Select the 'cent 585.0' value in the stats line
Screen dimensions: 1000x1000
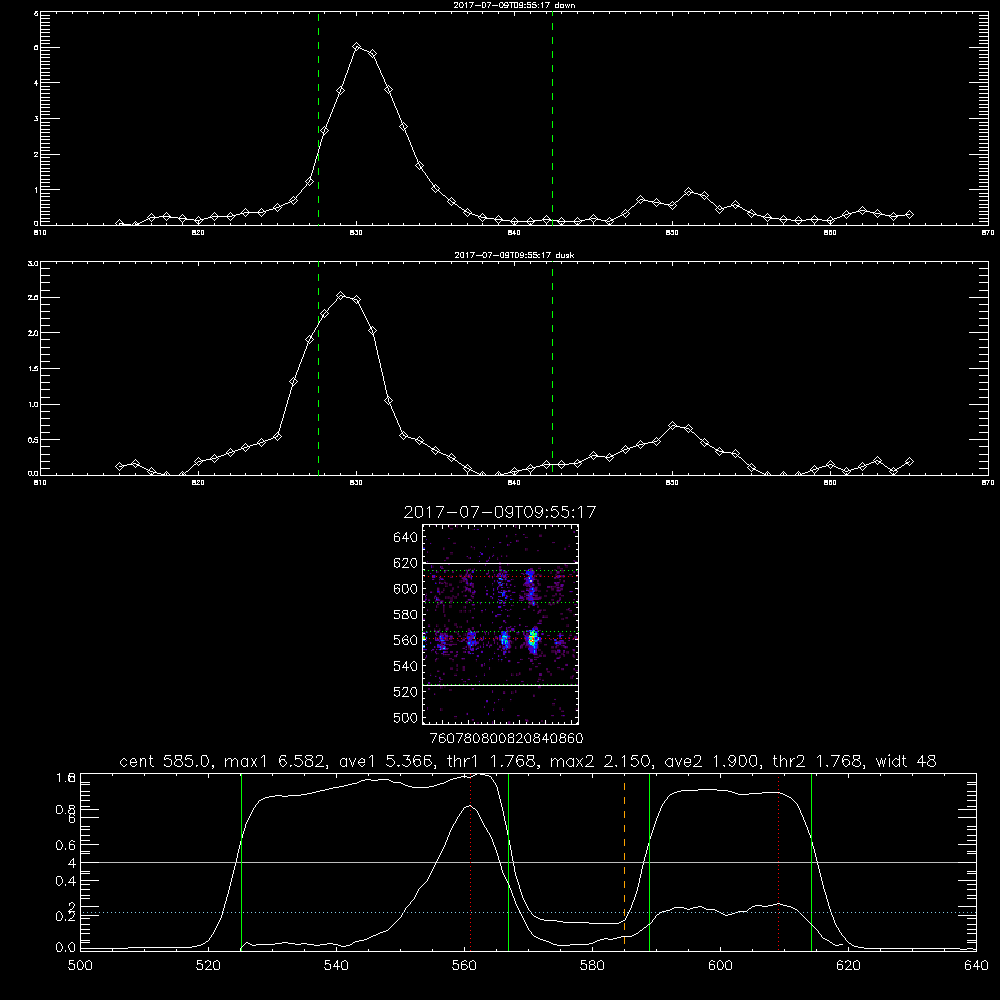pyautogui.click(x=166, y=761)
